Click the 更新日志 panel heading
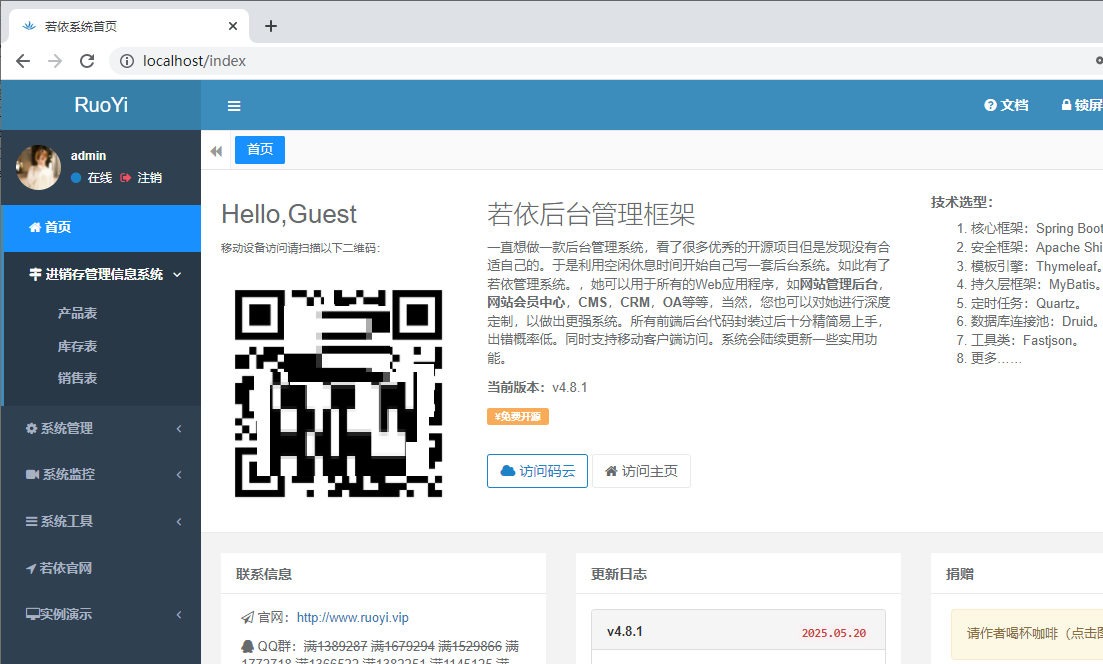The image size is (1103, 664). [x=619, y=574]
